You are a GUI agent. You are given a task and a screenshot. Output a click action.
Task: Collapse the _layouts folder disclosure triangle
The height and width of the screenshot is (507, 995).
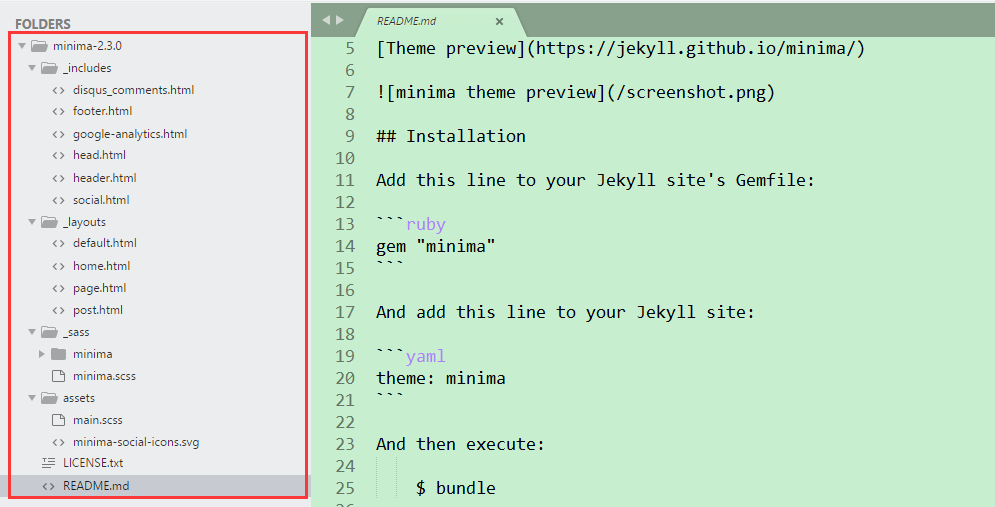point(32,222)
